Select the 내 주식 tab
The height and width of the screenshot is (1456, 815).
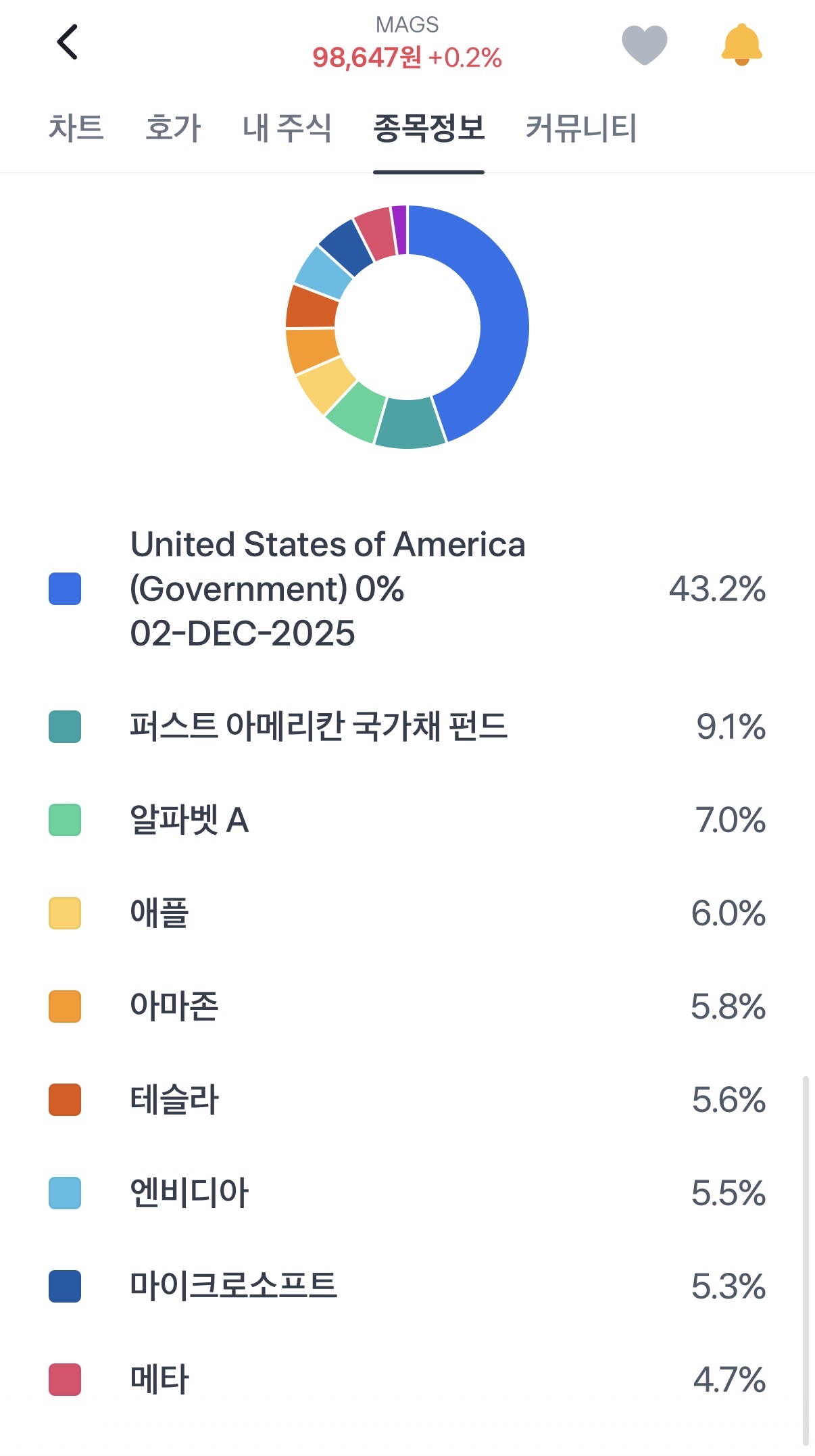click(287, 128)
